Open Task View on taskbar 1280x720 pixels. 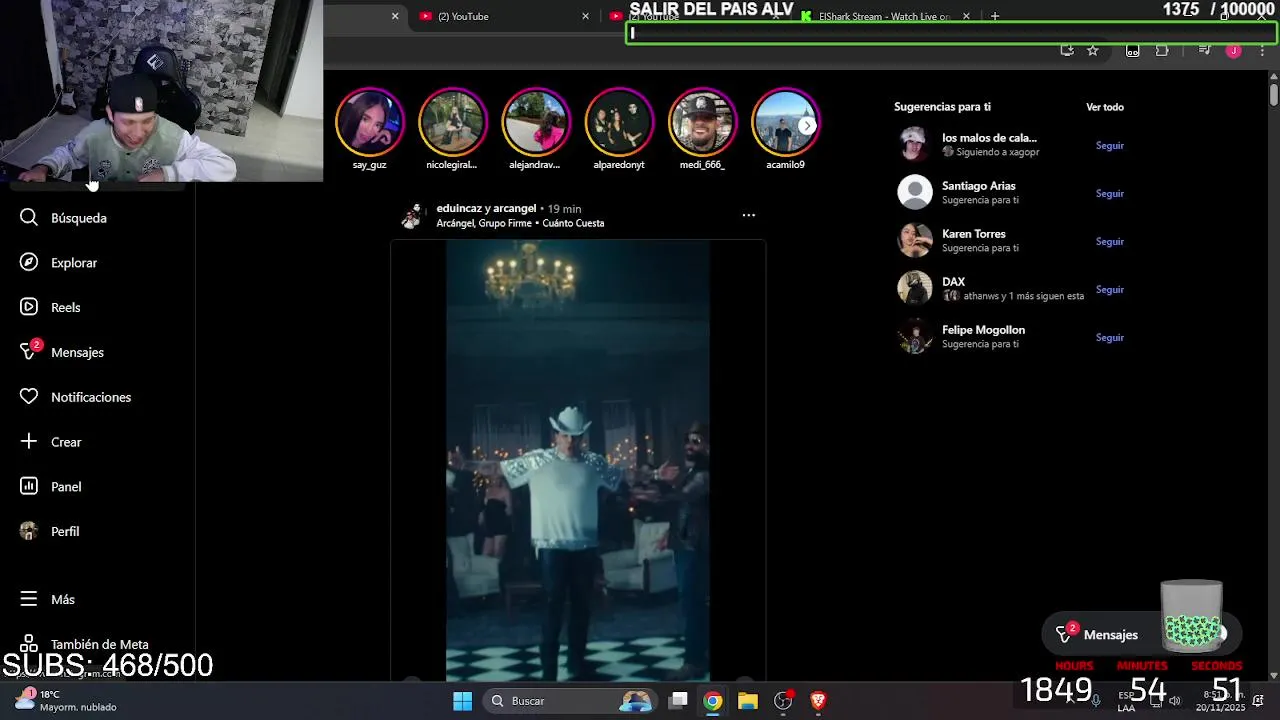[678, 701]
